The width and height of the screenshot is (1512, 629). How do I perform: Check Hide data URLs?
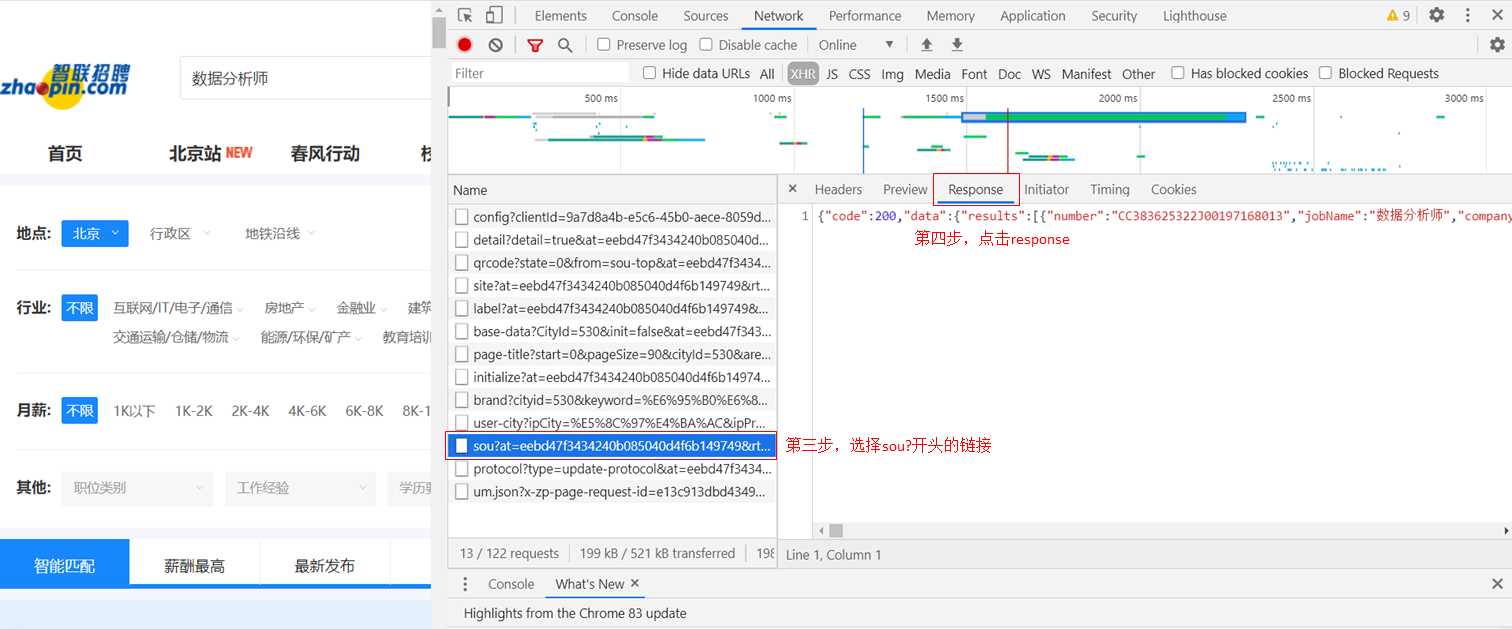point(649,73)
